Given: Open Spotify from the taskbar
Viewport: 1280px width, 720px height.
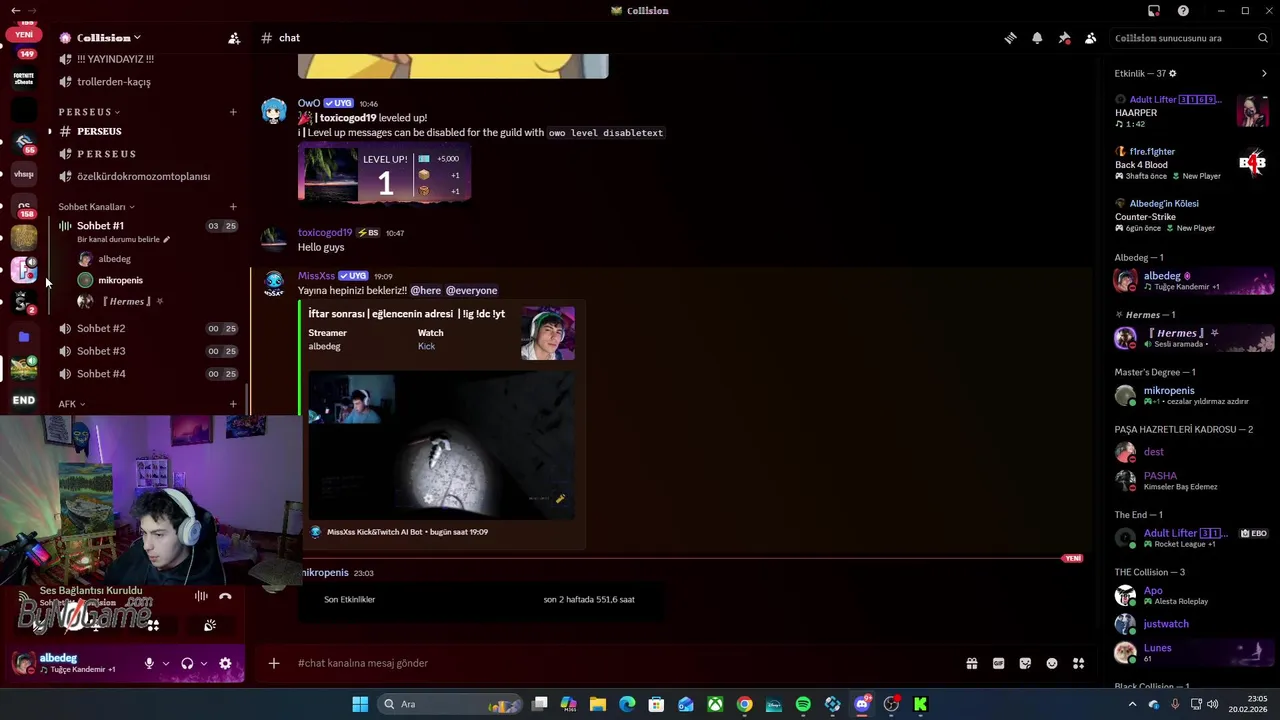Looking at the screenshot, I should pyautogui.click(x=803, y=704).
